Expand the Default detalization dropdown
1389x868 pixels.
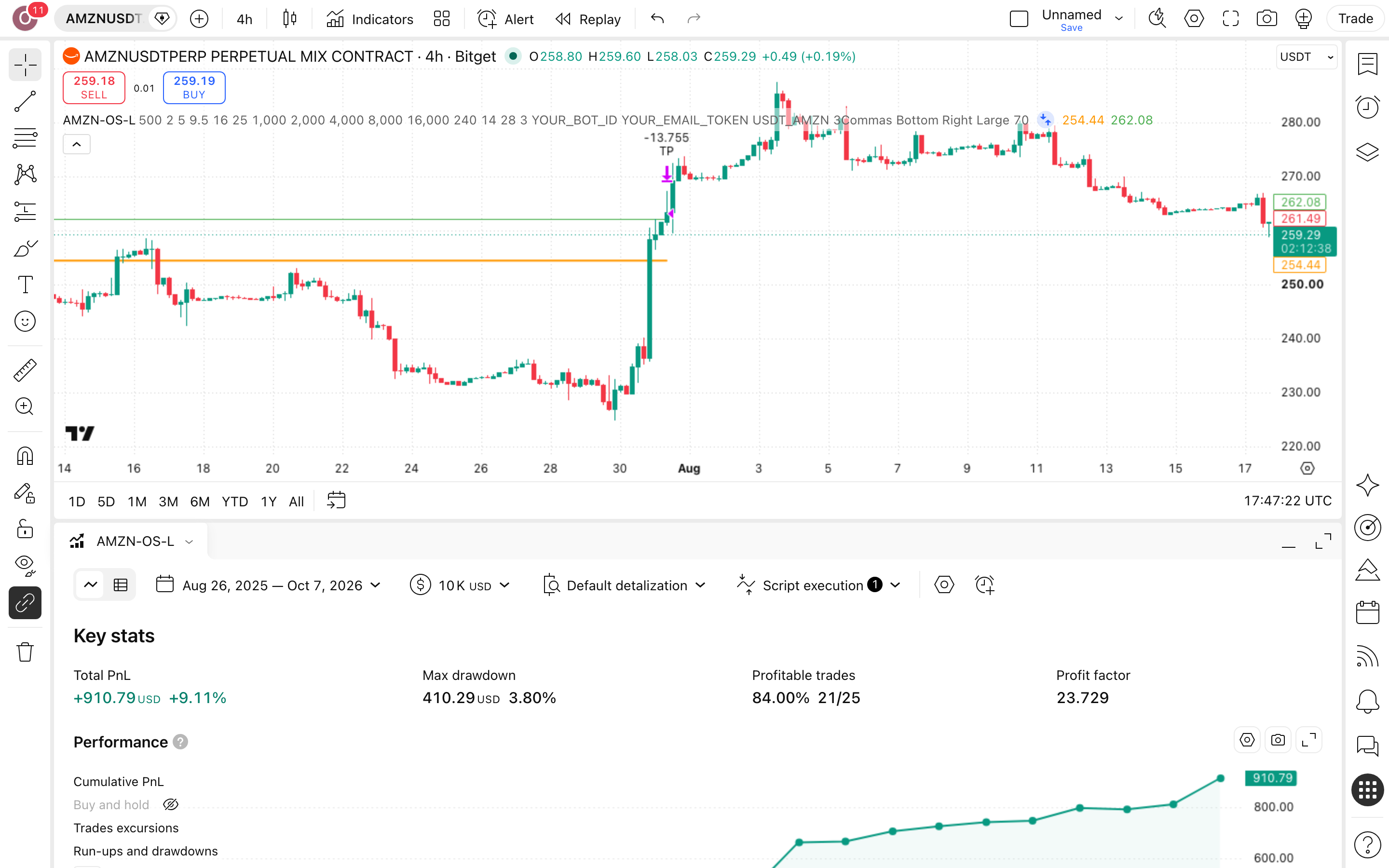tap(624, 585)
